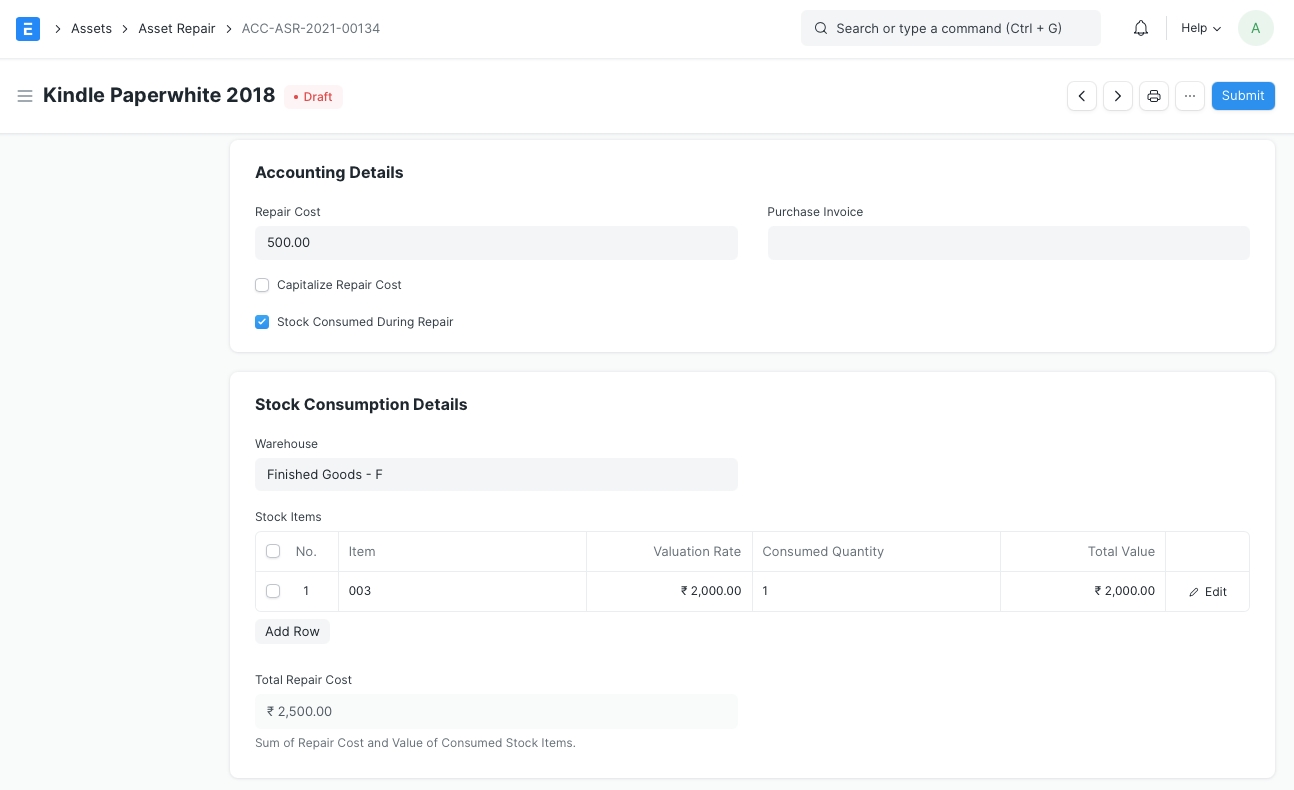Navigate to Assets breadcrumb
Viewport: 1294px width, 790px height.
point(91,29)
